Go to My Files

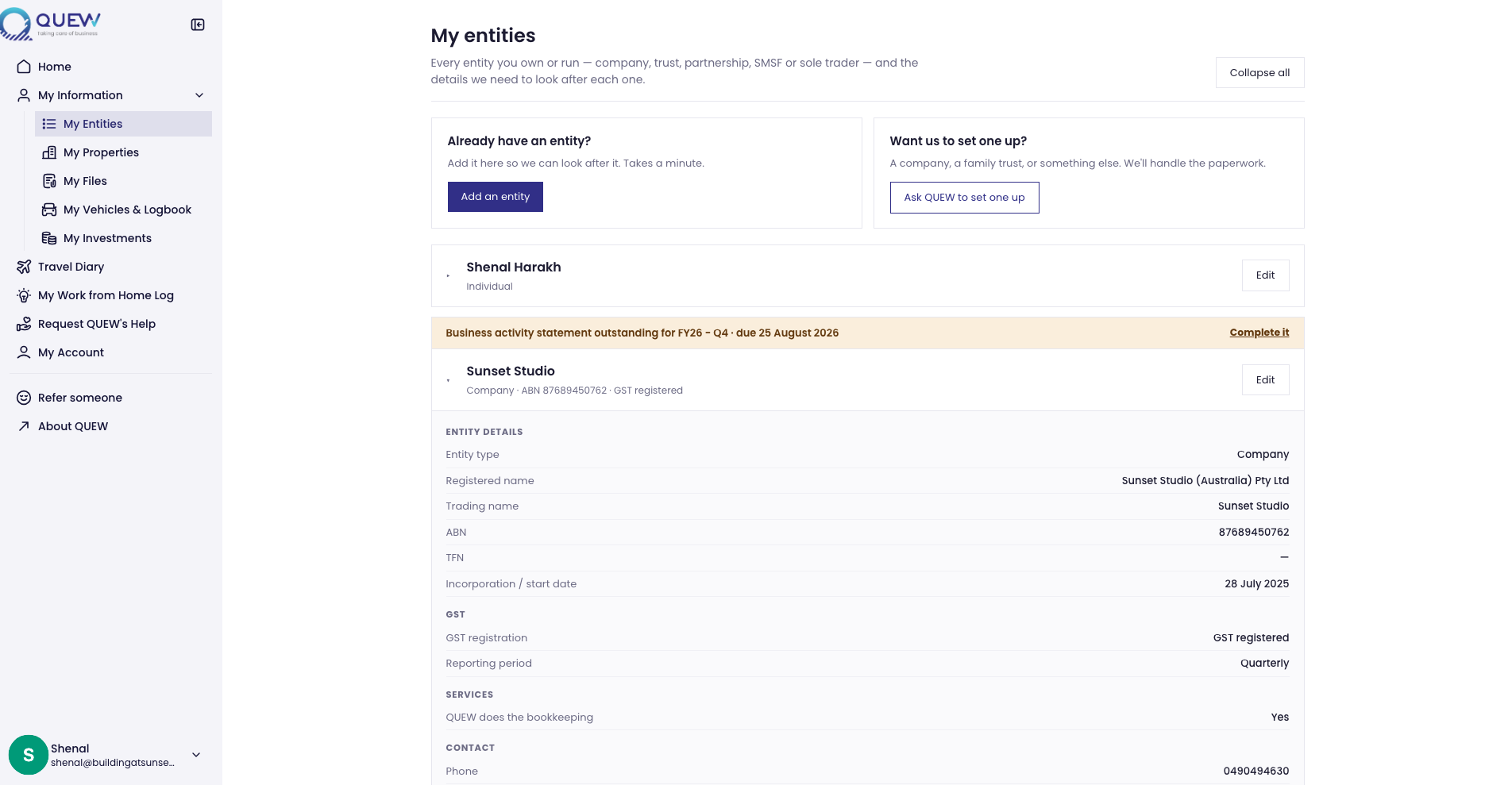point(123,181)
